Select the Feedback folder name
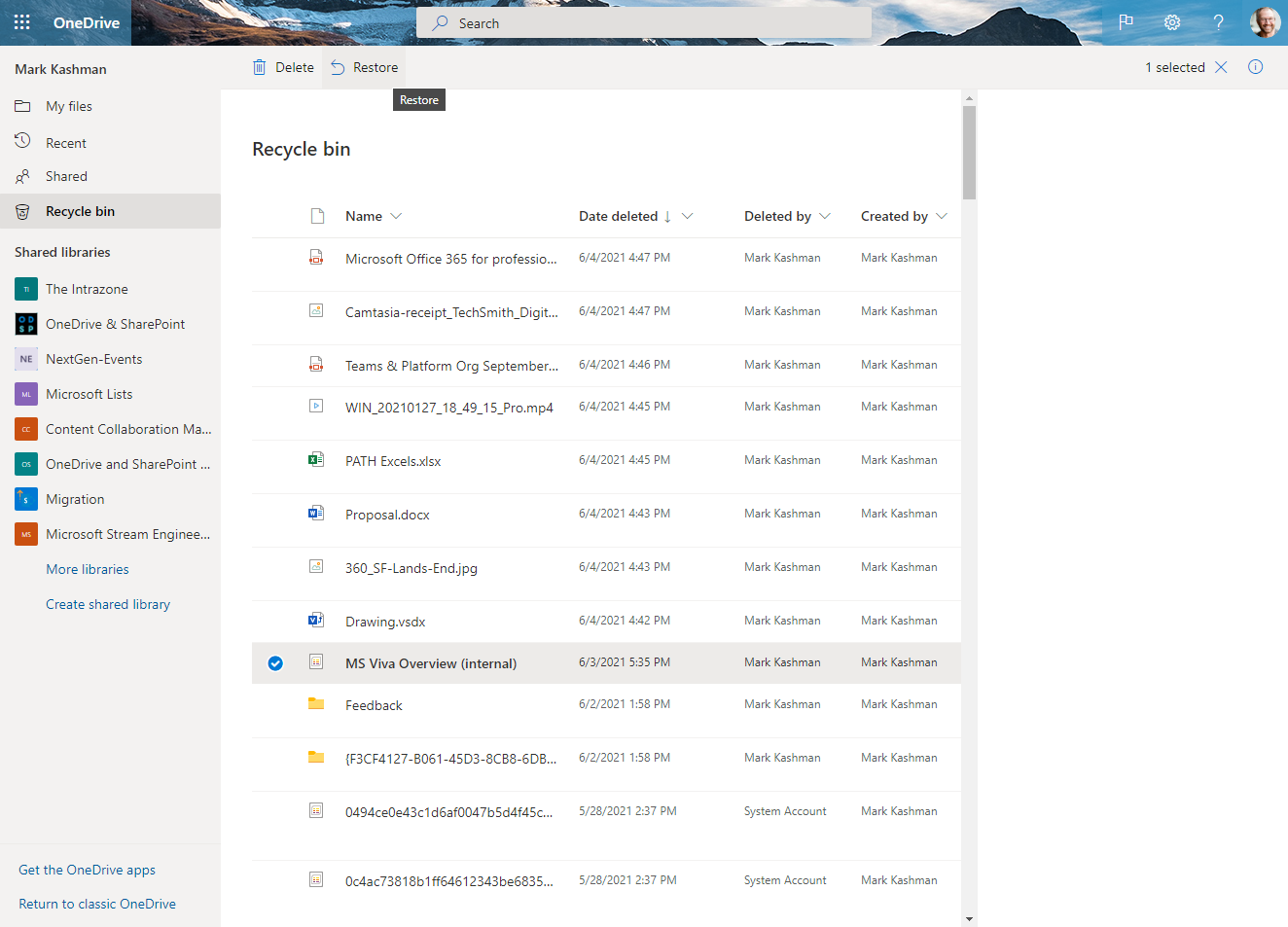This screenshot has height=927, width=1288. point(374,705)
